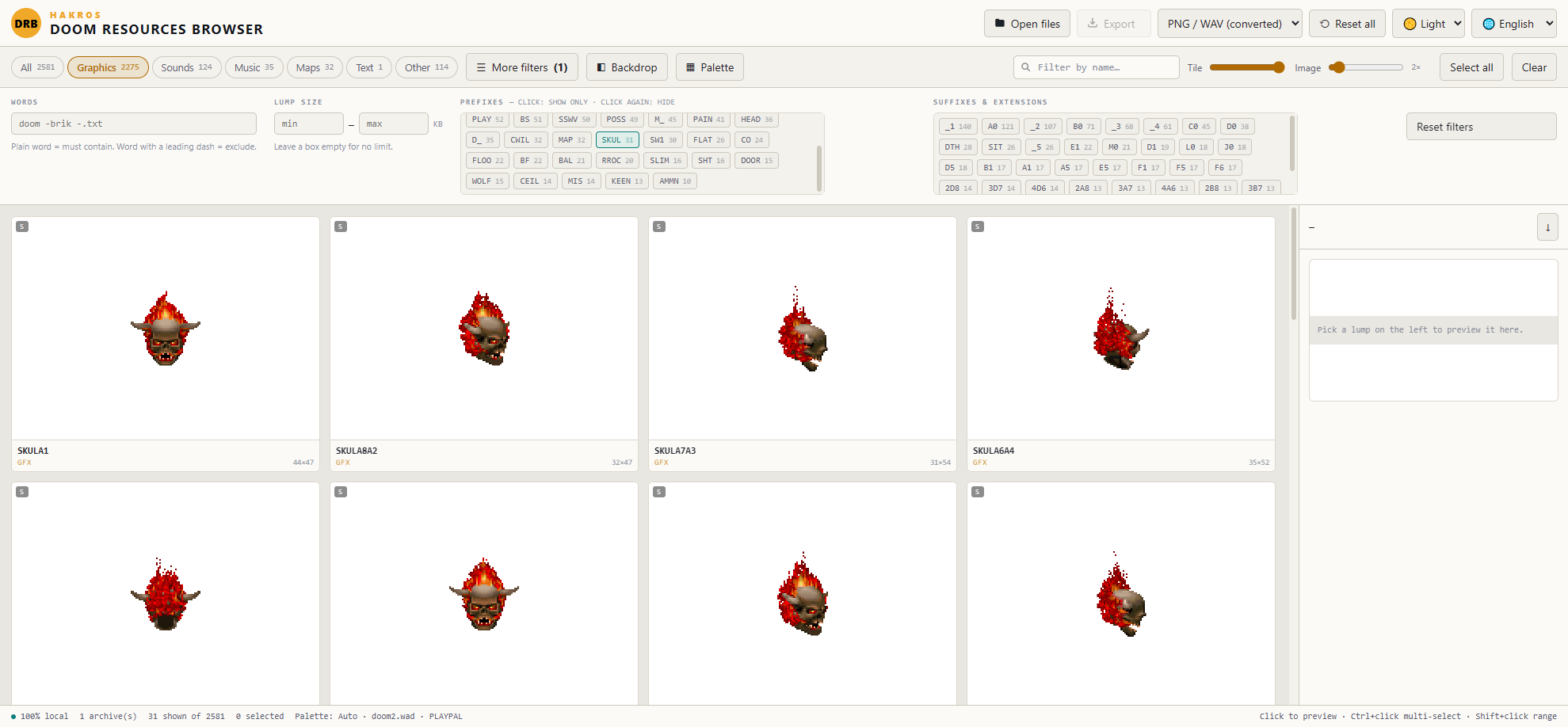Viewport: 1568px width, 727px height.
Task: Show All 2581 resources
Action: click(37, 67)
